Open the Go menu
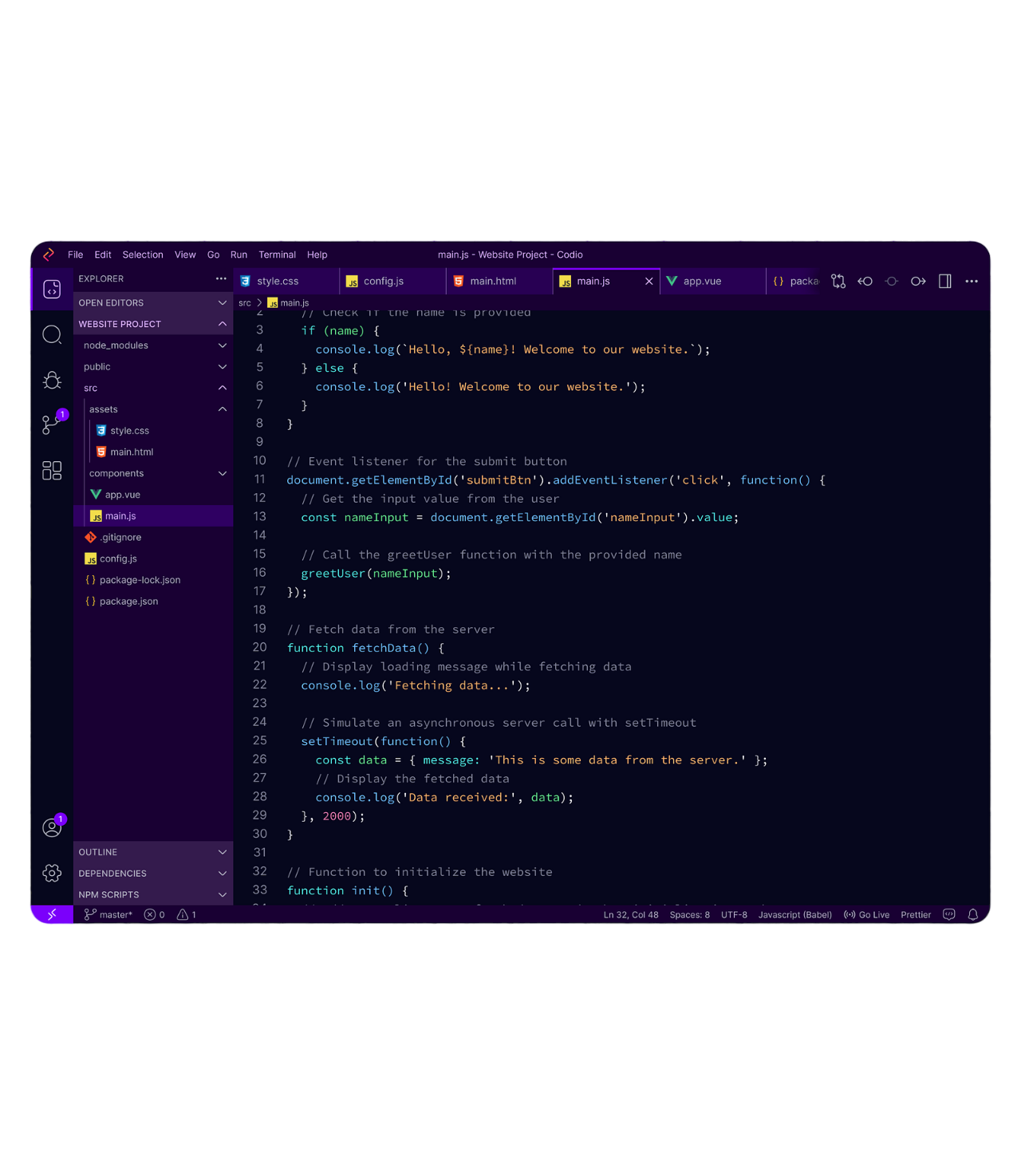1021x1176 pixels. tap(213, 255)
